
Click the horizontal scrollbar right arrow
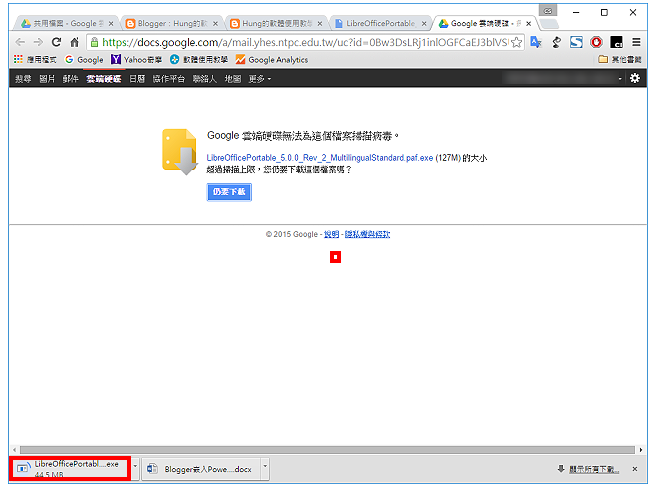[x=641, y=450]
